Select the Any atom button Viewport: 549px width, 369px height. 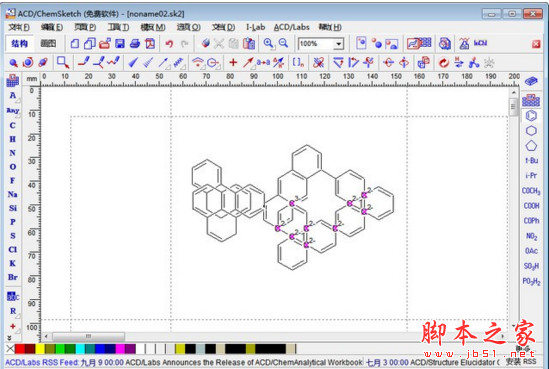click(x=13, y=111)
